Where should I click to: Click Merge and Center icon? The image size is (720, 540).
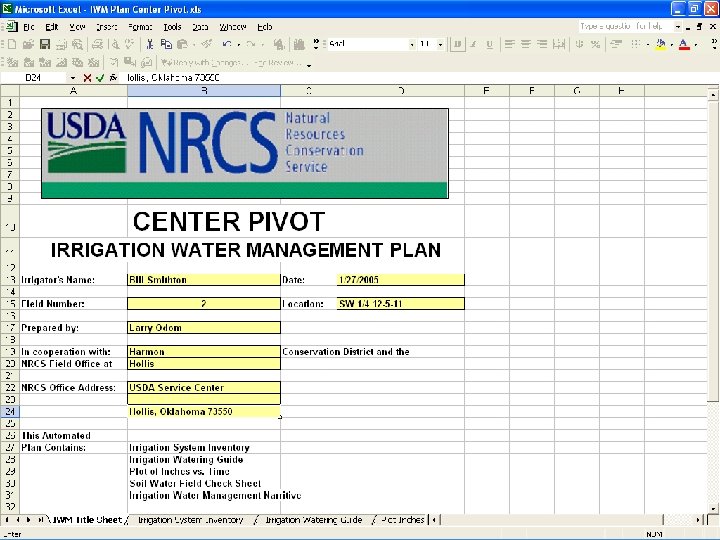coord(558,44)
